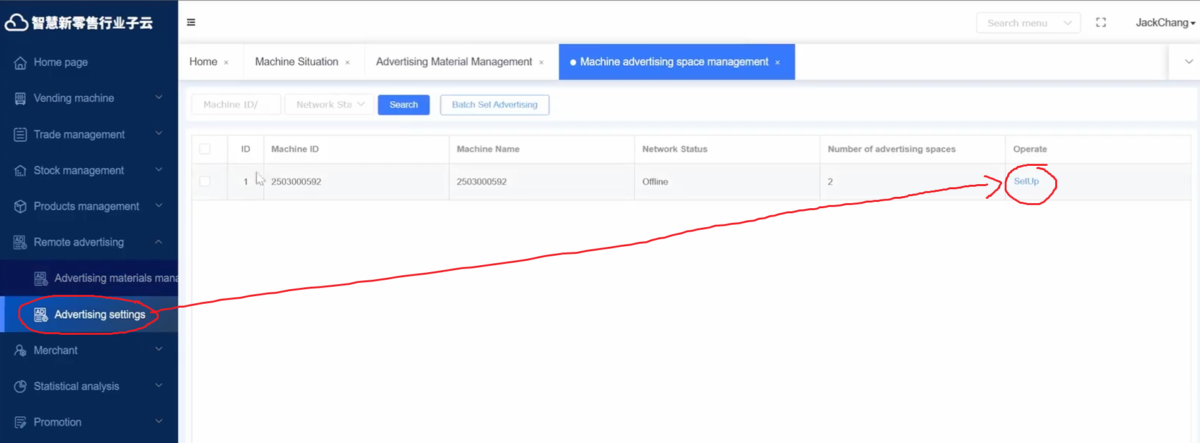
Task: Collapse the Remote advertising menu section
Action: pos(158,242)
